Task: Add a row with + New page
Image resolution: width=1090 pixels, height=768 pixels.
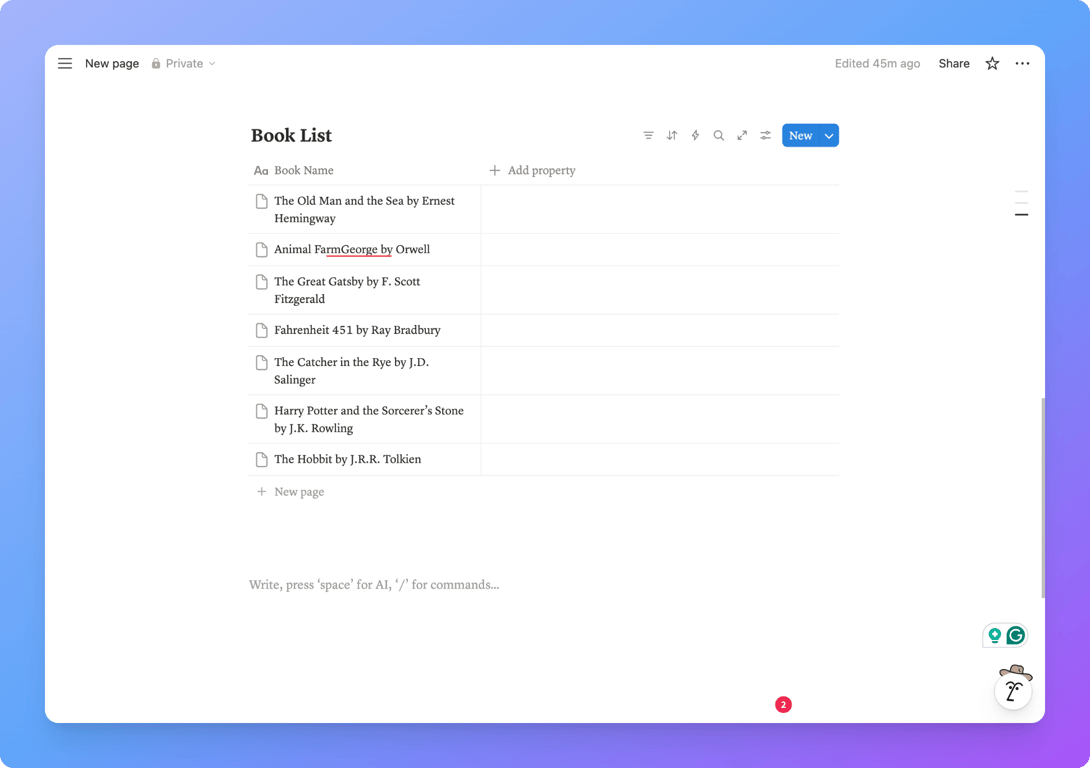Action: pos(291,492)
